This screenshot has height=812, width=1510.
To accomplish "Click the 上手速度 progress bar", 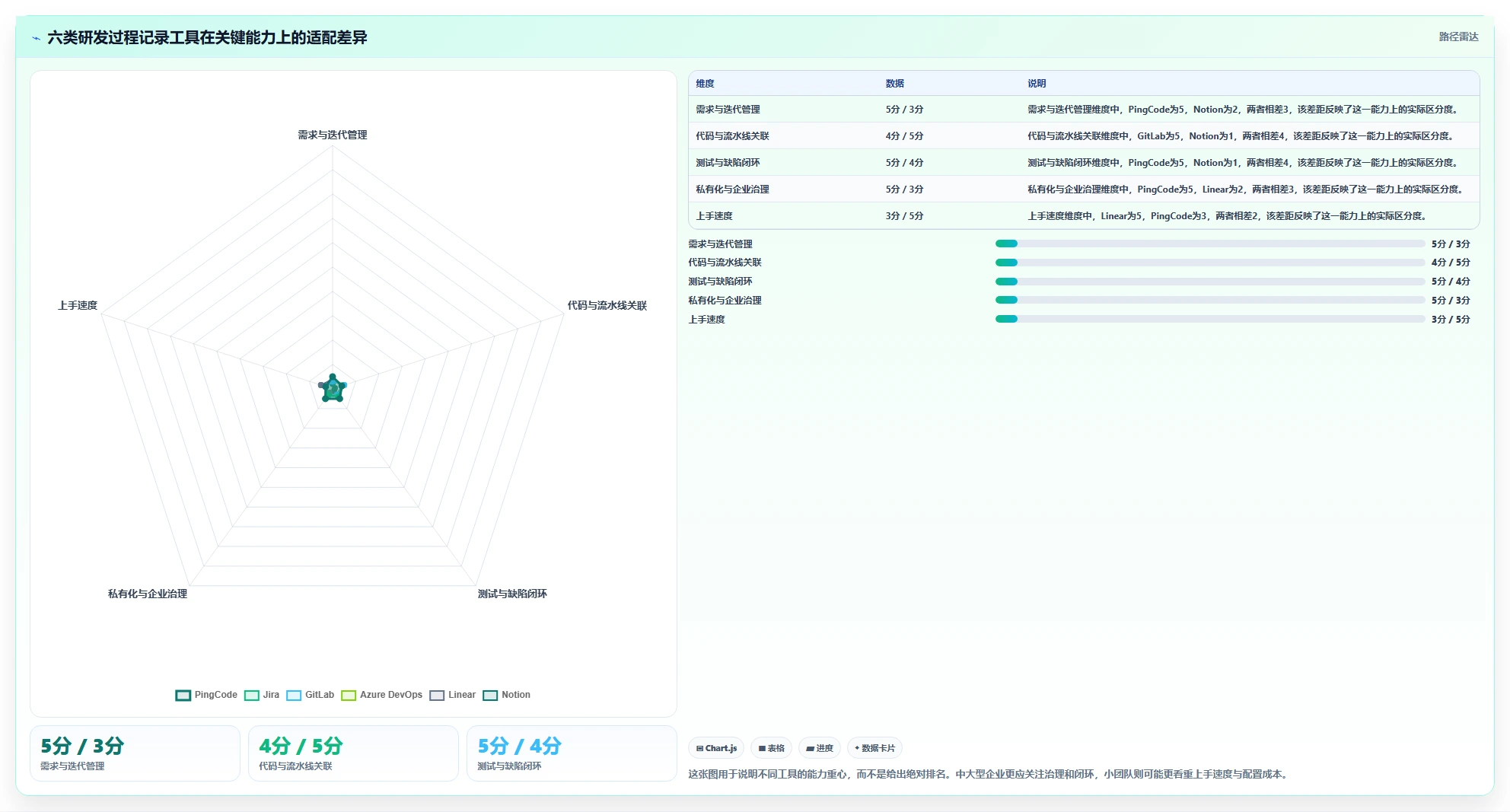I will pyautogui.click(x=1210, y=319).
